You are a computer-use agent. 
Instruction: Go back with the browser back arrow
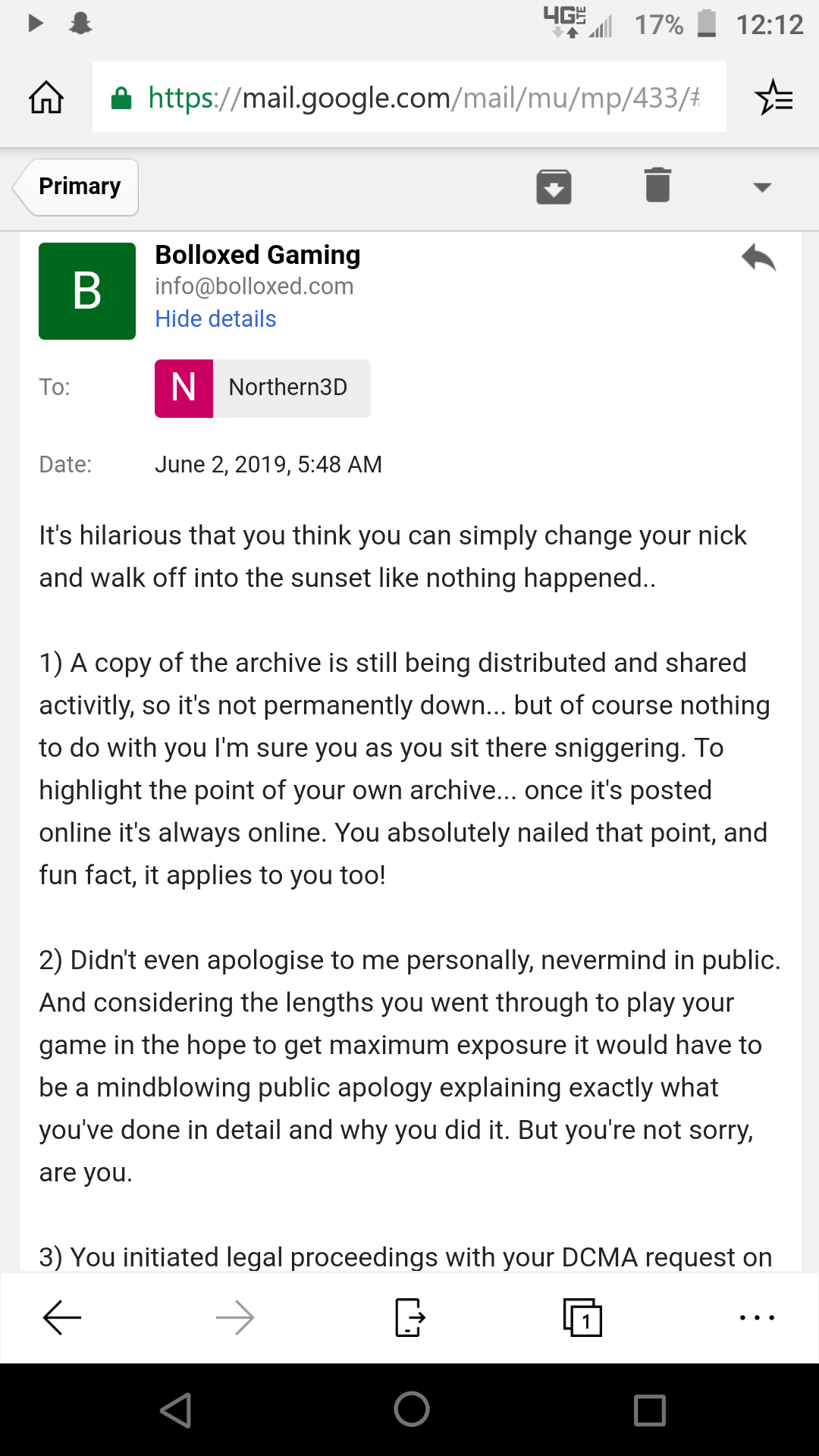coord(62,1318)
